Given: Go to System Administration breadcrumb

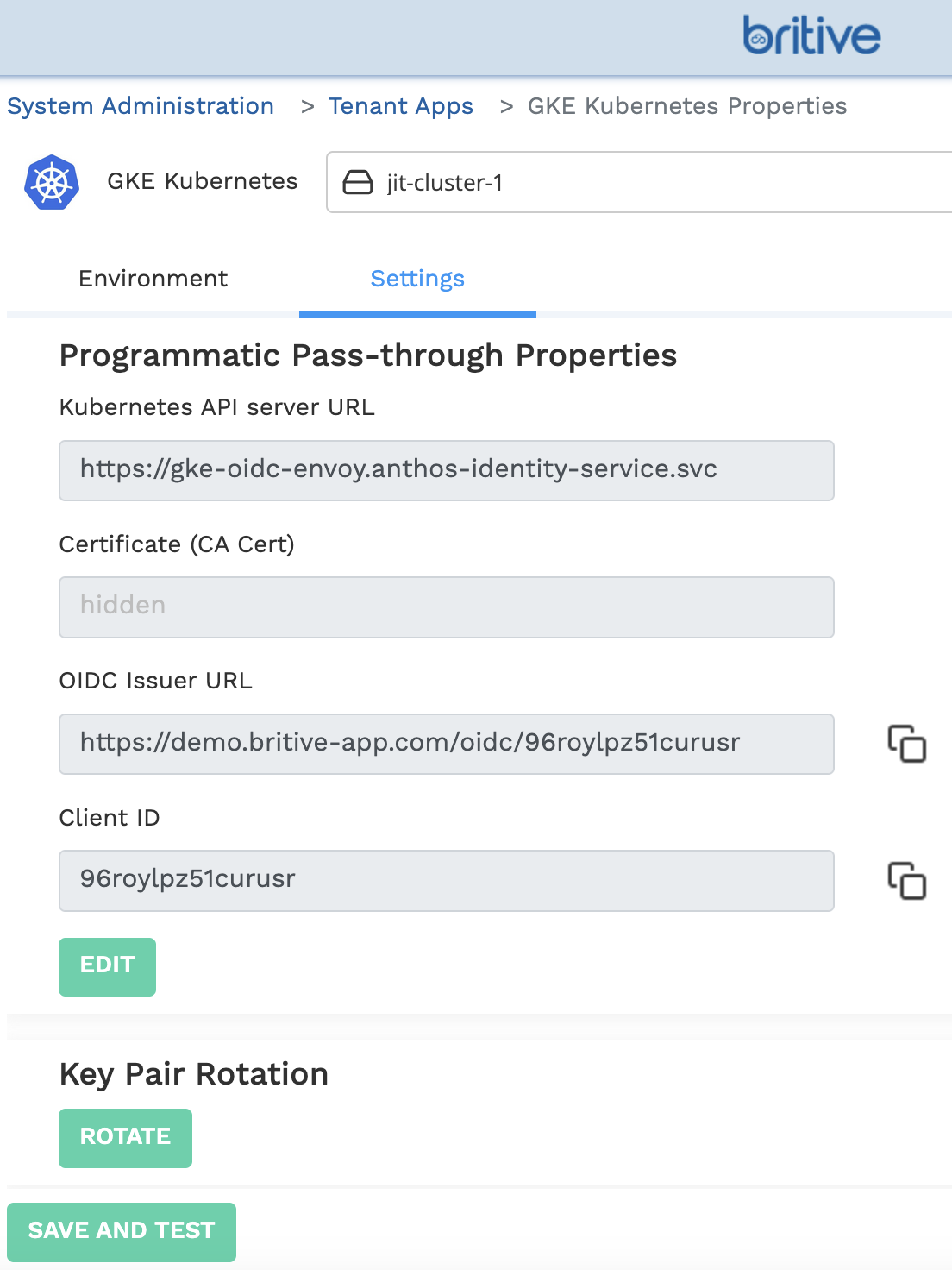Looking at the screenshot, I should [x=141, y=106].
